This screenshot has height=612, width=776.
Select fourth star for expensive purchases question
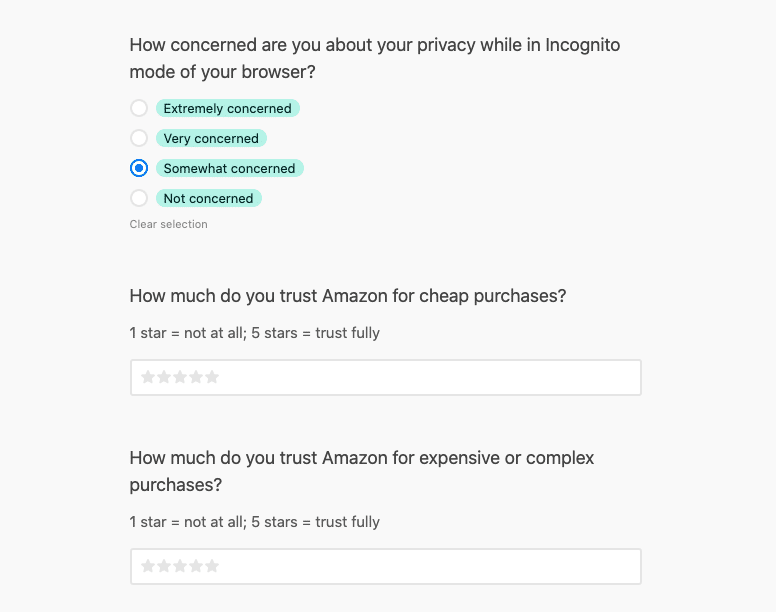click(196, 566)
